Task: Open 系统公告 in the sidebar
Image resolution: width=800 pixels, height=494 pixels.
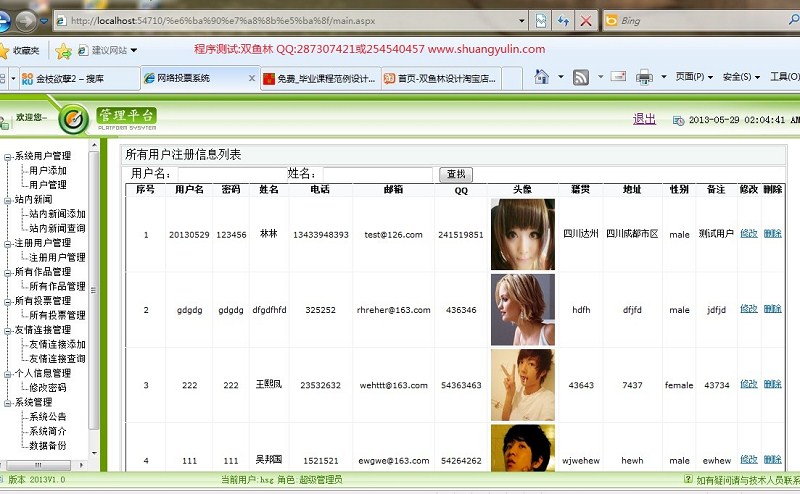Action: (48, 417)
